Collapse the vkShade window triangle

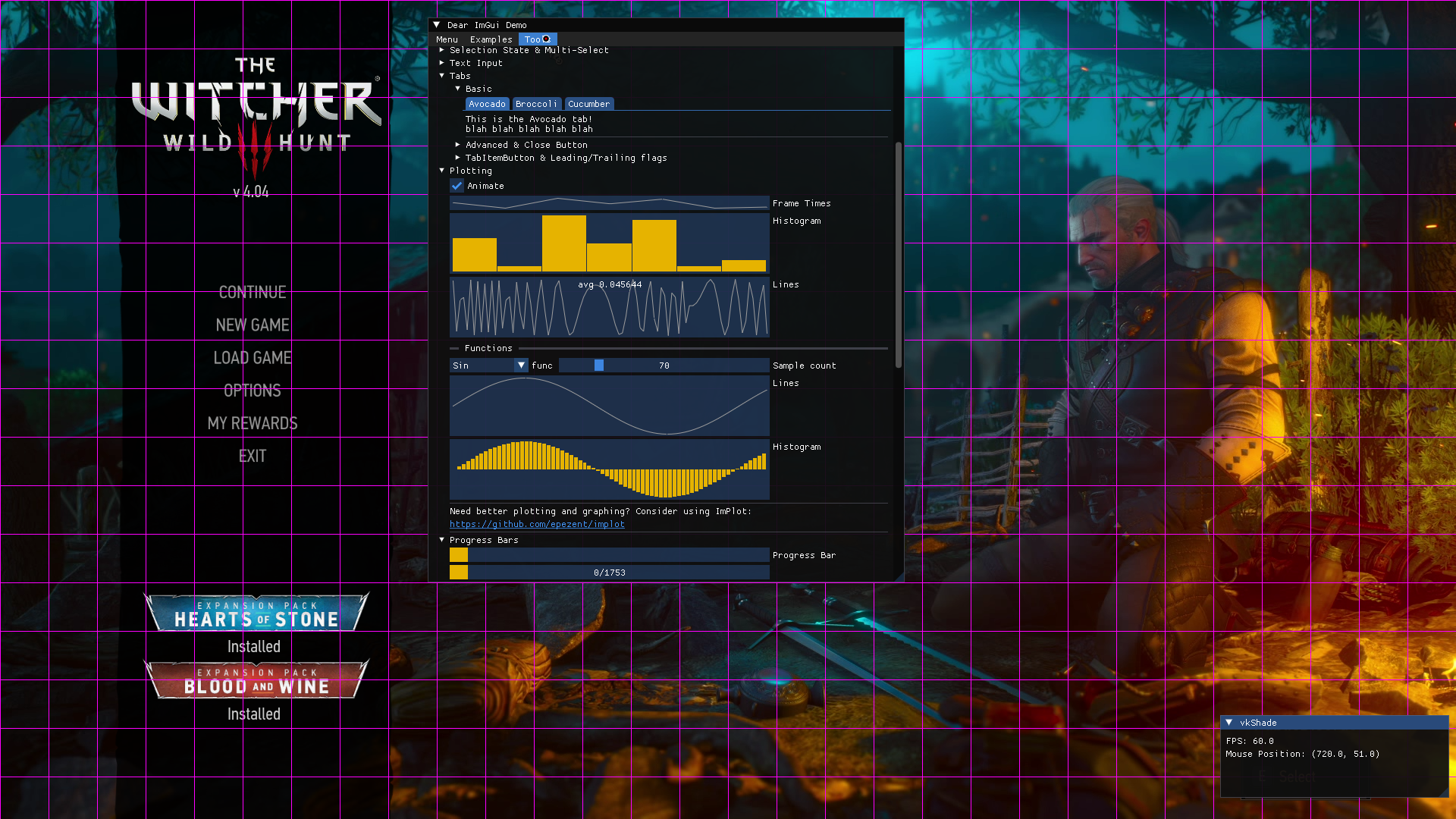point(1229,723)
